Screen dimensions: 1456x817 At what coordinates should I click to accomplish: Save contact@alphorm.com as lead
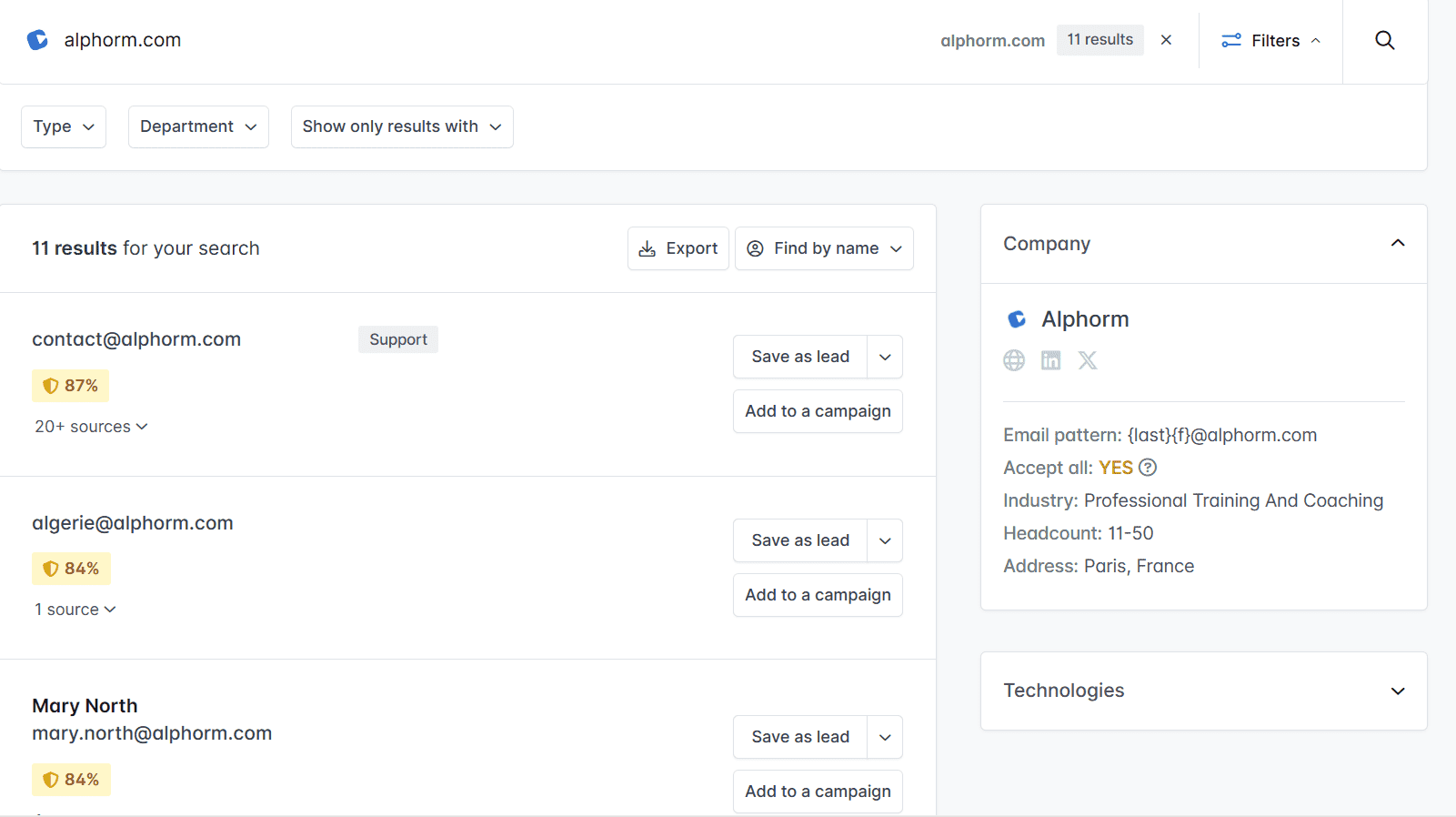click(x=800, y=357)
